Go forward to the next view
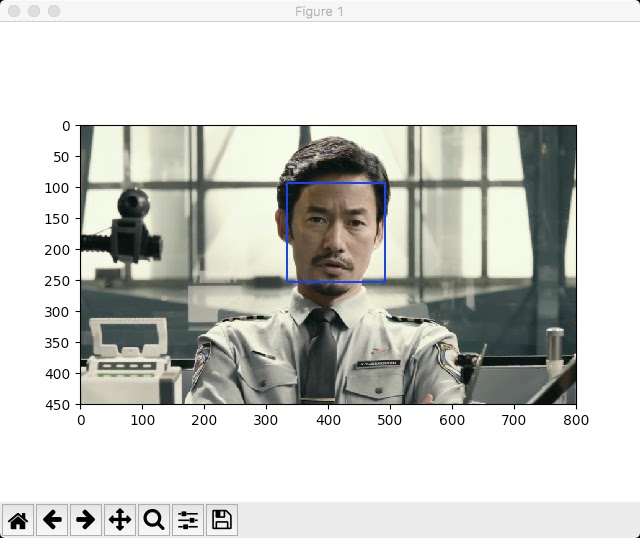 (86, 520)
